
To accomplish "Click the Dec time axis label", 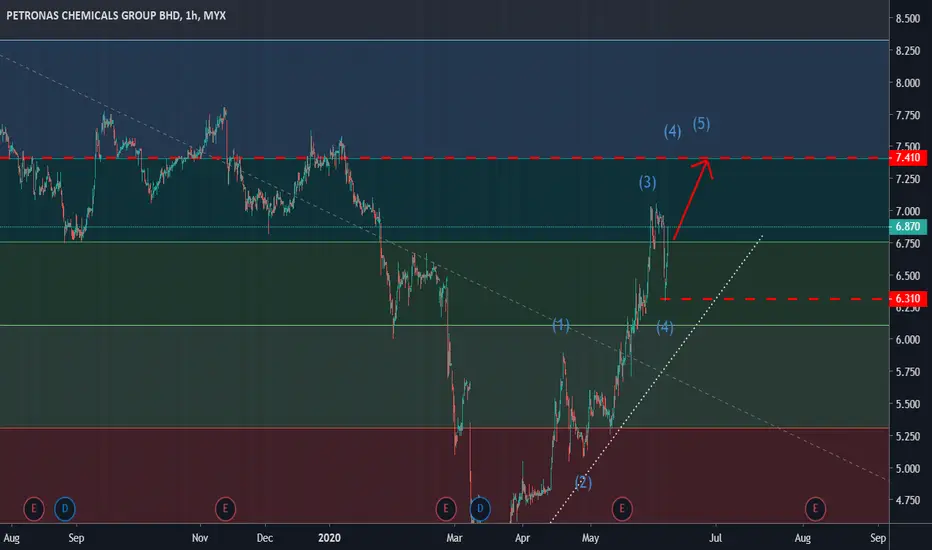I will [265, 538].
